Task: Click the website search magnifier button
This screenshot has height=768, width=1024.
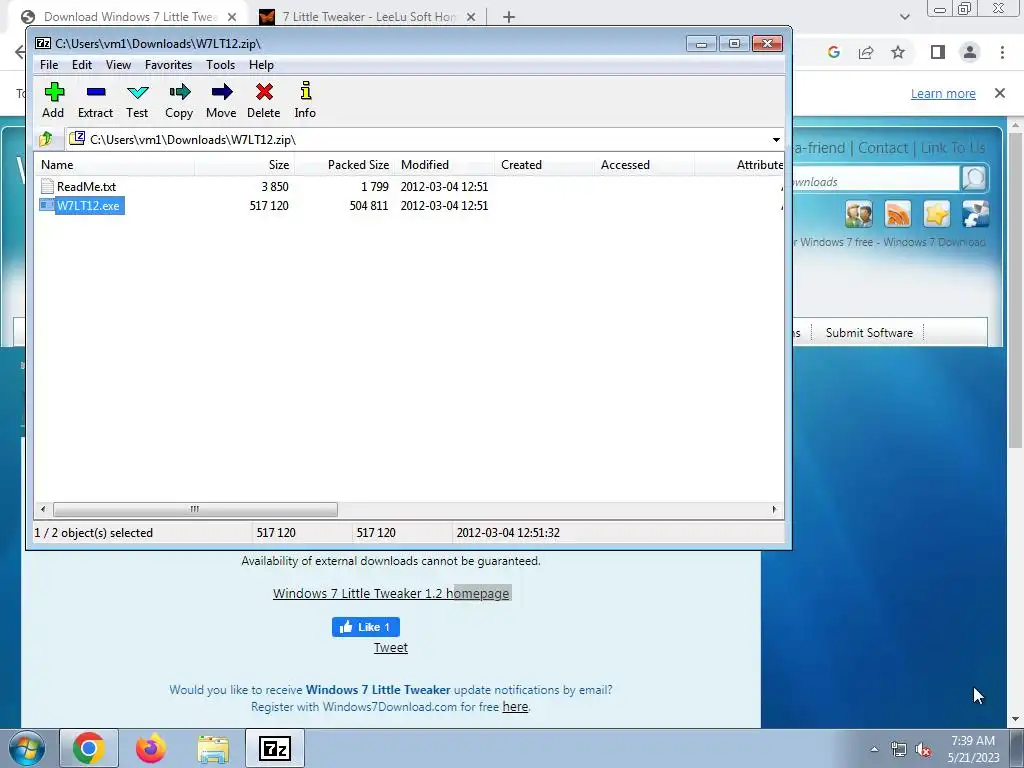Action: [x=974, y=178]
